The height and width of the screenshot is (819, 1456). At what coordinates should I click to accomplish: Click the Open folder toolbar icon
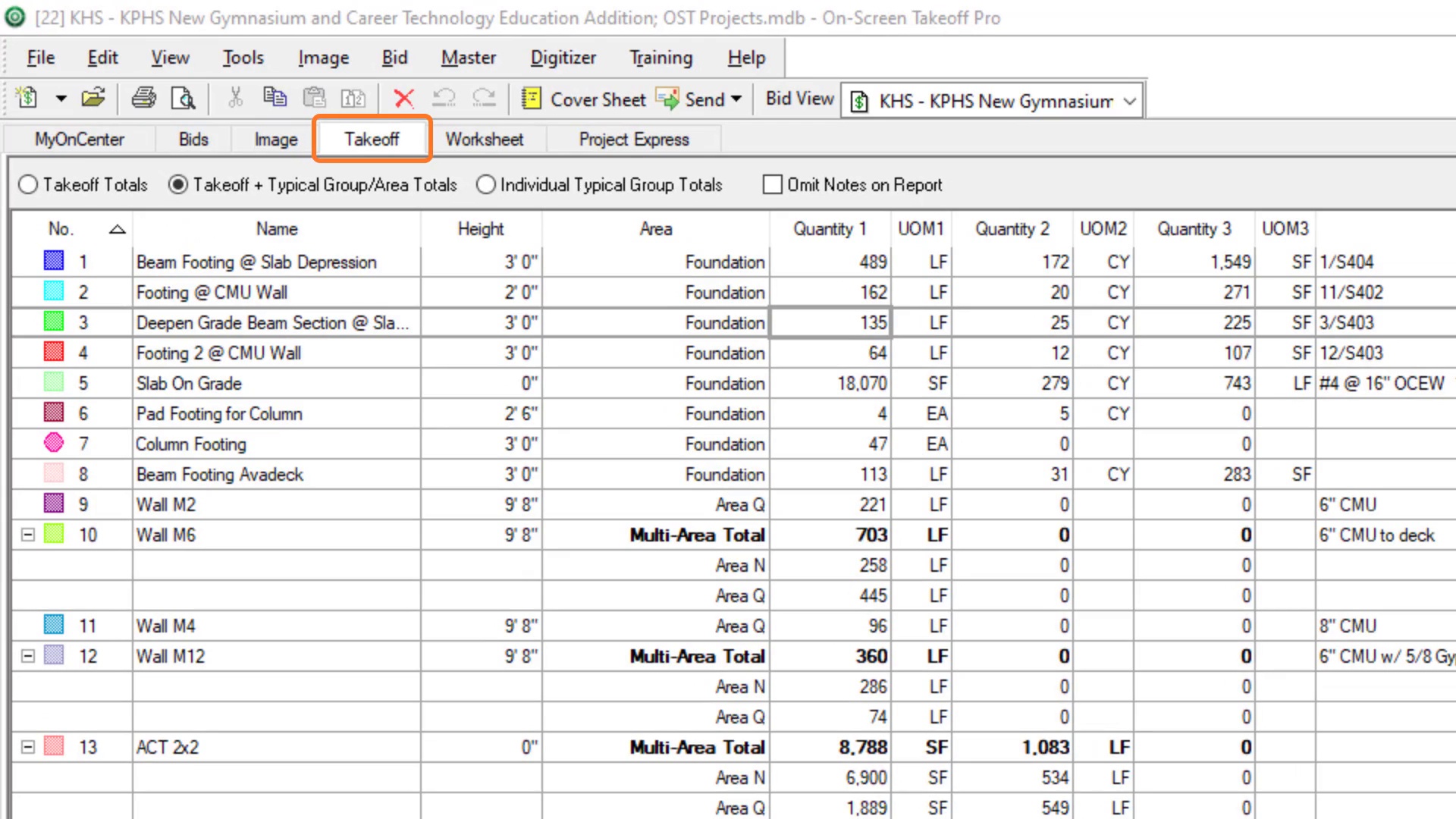[93, 99]
